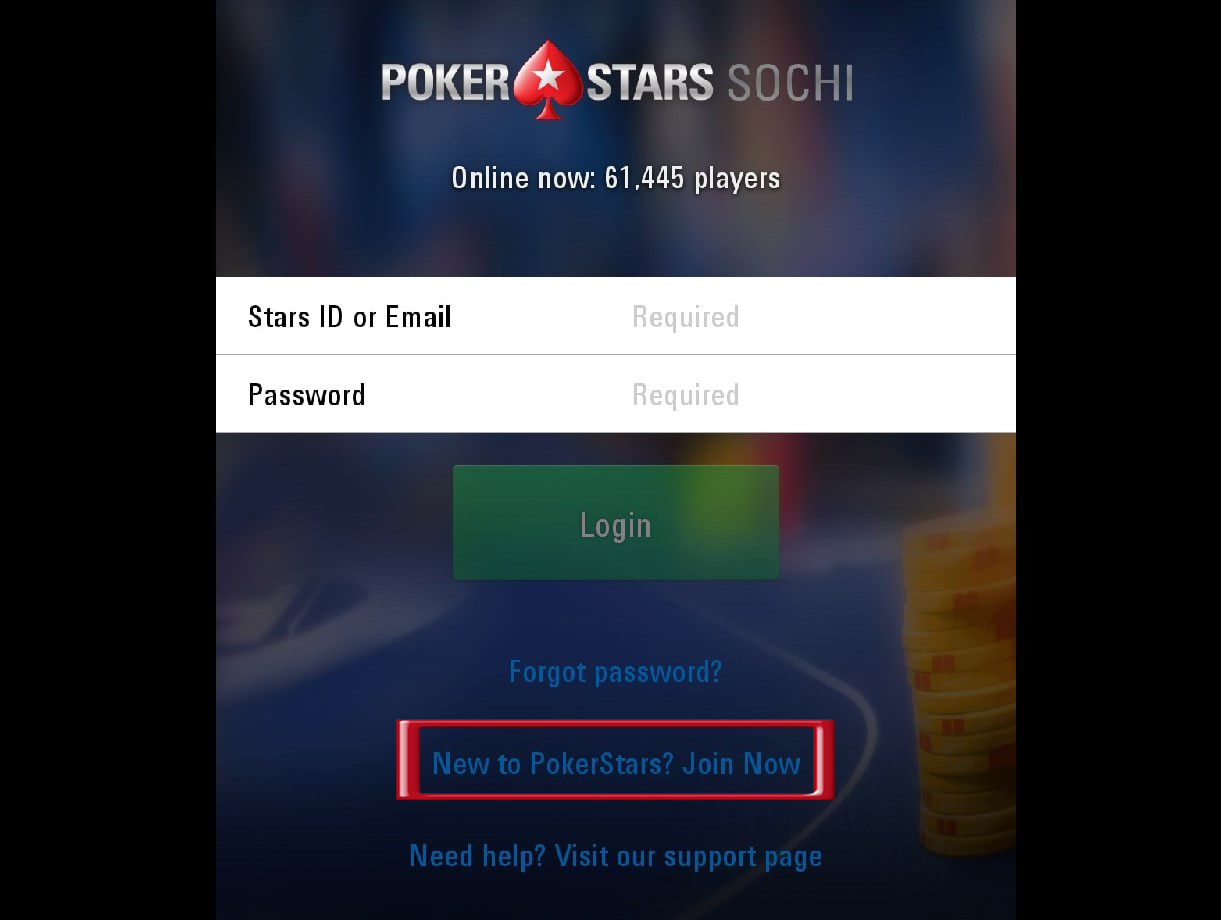The image size is (1221, 920).
Task: Click the Required placeholder in the Stars ID row
Action: coord(686,318)
